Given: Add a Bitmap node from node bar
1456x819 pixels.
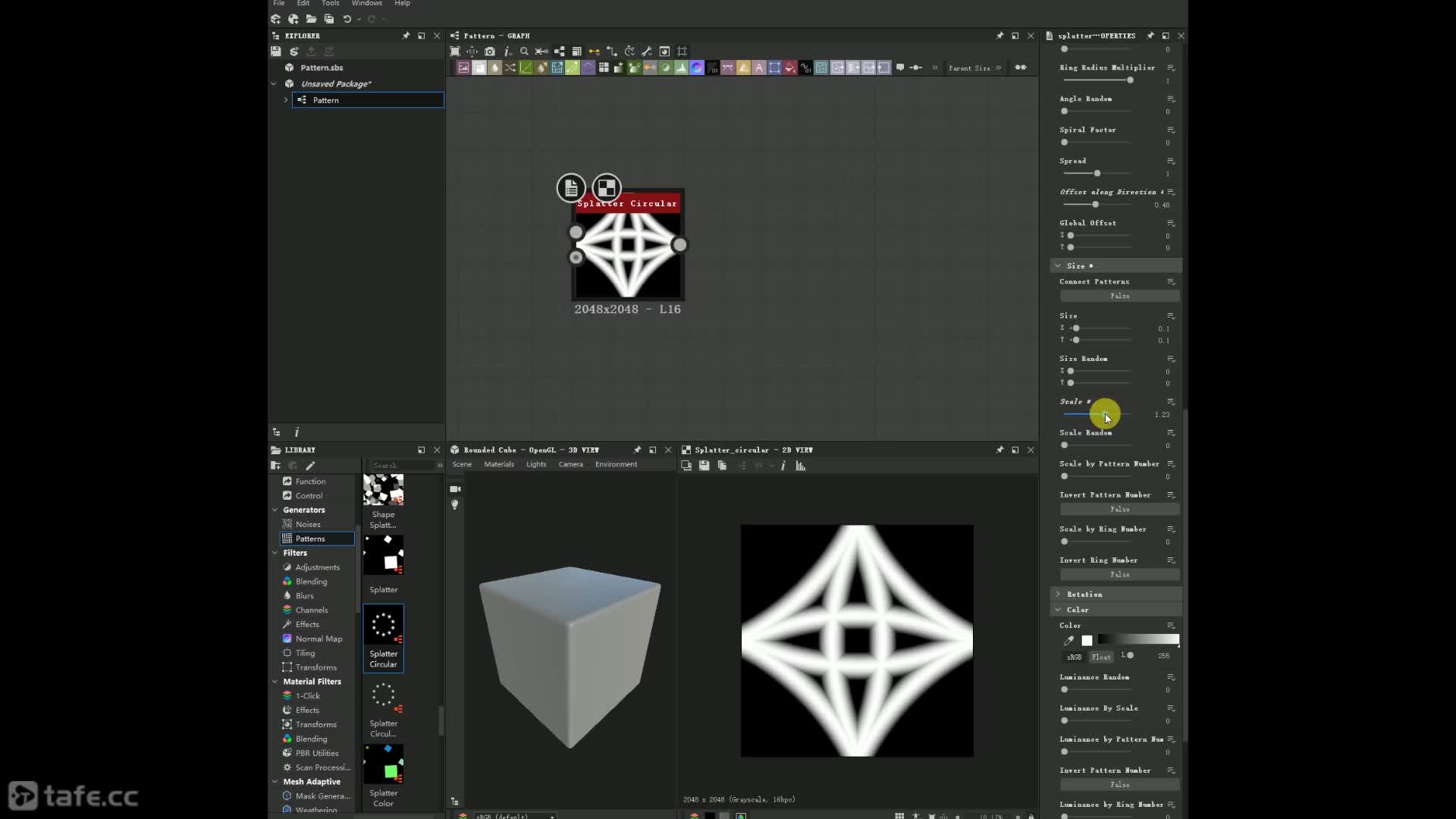Looking at the screenshot, I should click(x=463, y=68).
